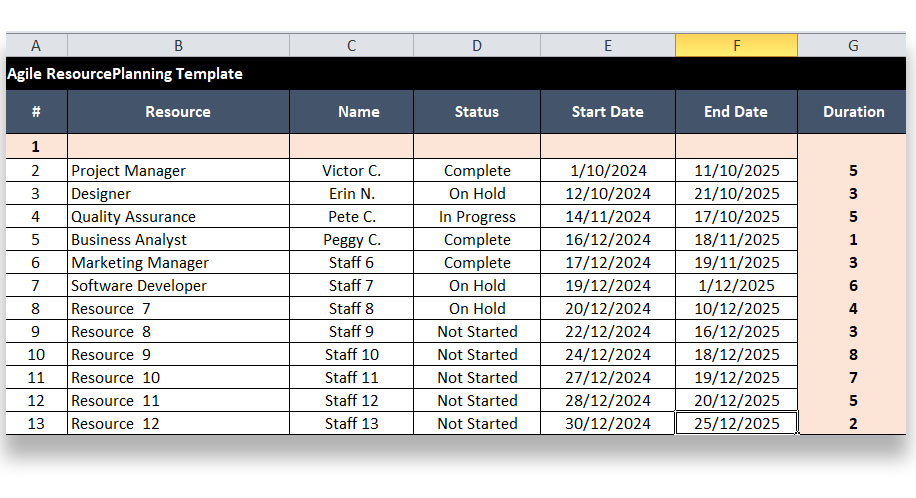
Task: Click the duration cell showing 8
Action: 853,355
